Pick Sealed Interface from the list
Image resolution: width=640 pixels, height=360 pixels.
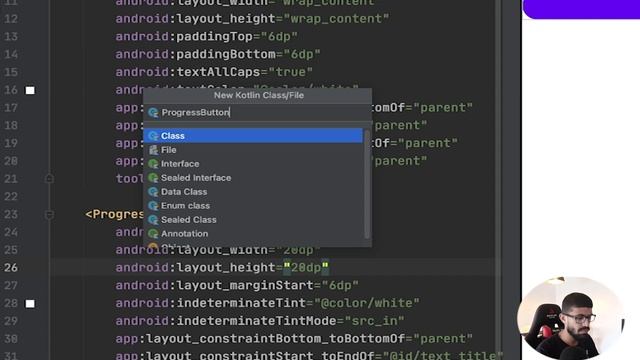pos(253,178)
